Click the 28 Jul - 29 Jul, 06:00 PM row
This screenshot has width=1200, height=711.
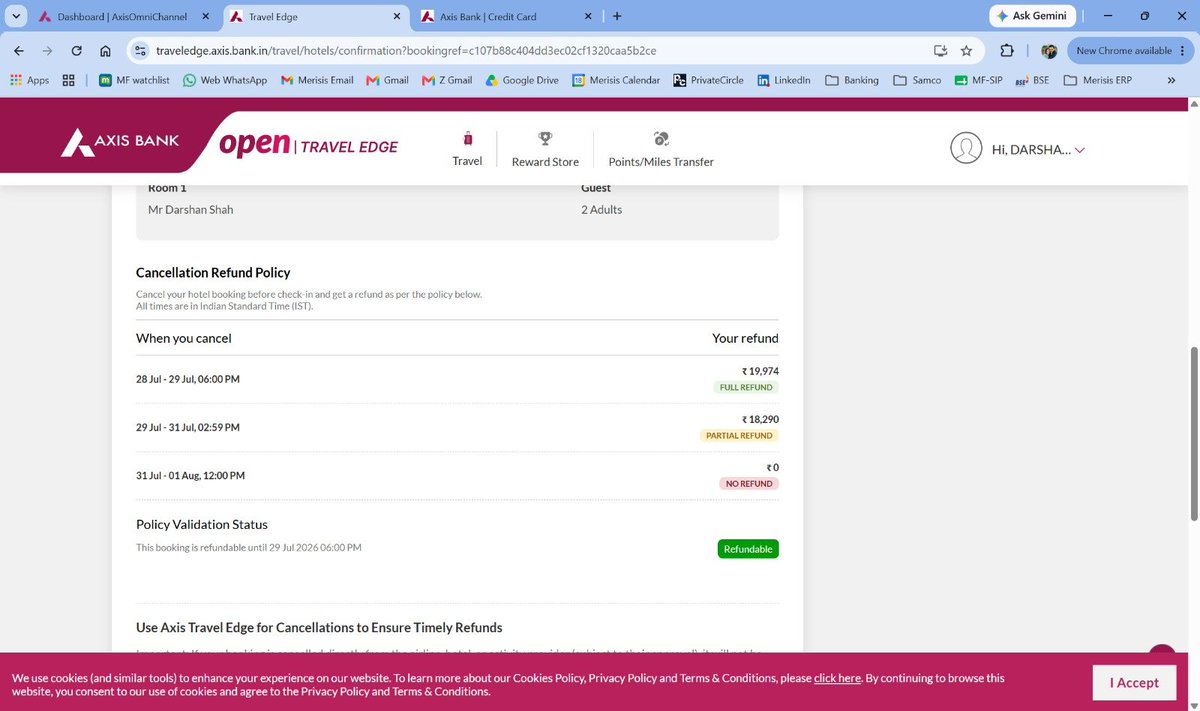click(x=457, y=379)
